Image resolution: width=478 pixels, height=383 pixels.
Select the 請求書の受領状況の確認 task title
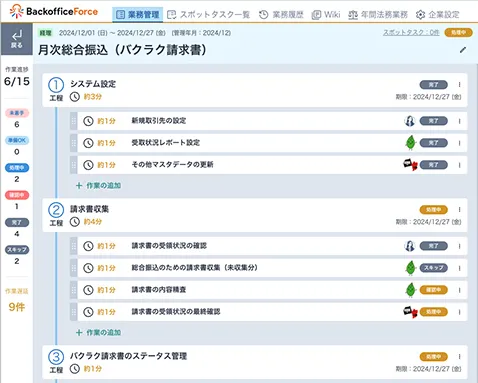[x=169, y=246]
